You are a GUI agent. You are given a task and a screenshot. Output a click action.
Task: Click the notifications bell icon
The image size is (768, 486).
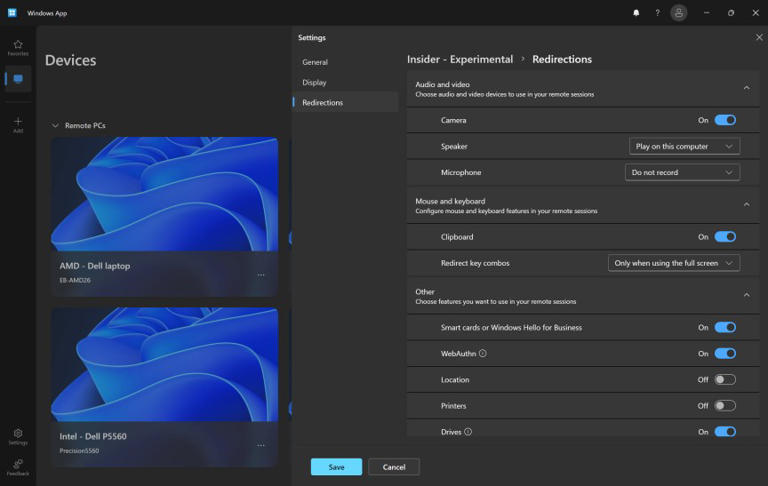(636, 13)
